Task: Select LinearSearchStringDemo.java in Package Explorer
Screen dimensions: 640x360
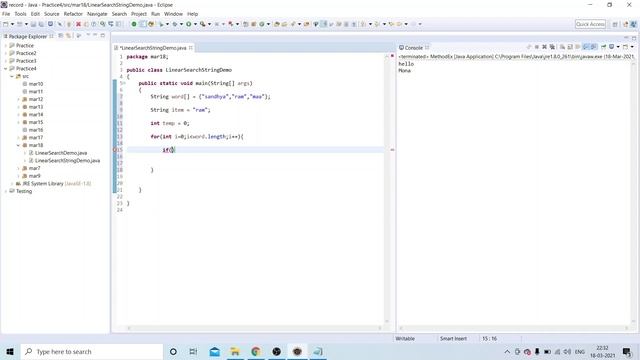Action: tap(67, 161)
